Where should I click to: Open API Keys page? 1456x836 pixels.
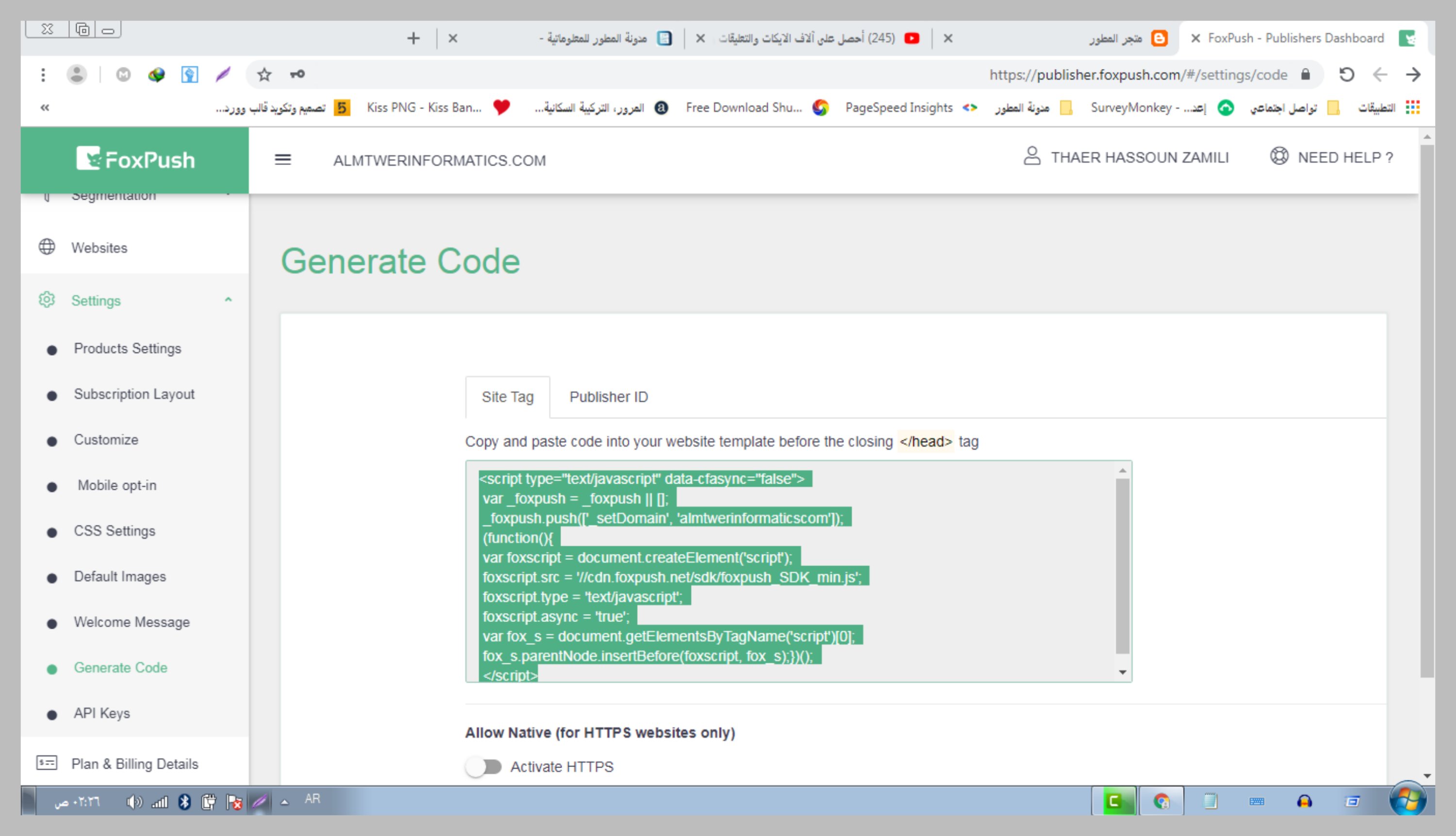[x=101, y=713]
